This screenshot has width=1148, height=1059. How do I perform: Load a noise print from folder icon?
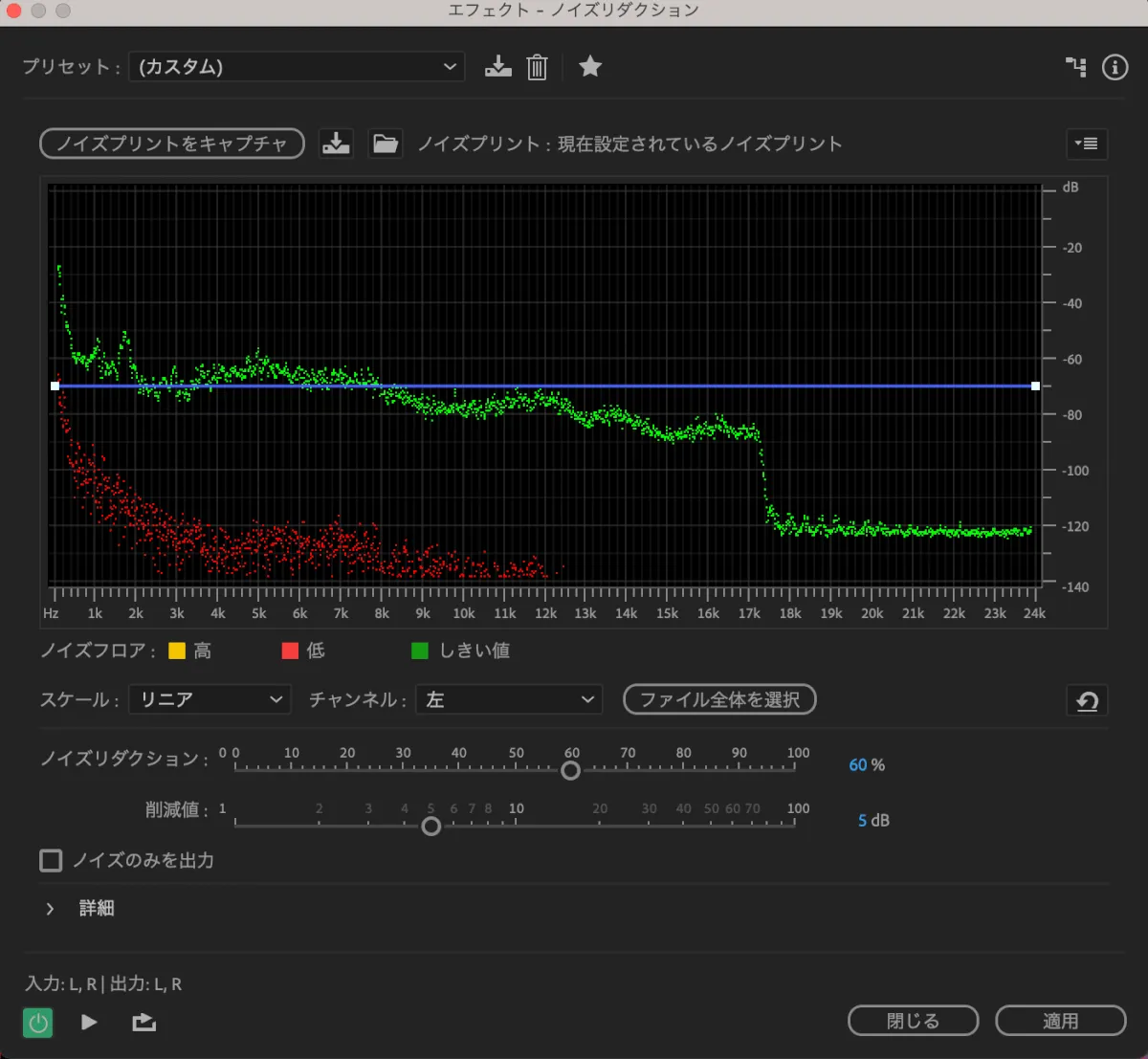(385, 143)
